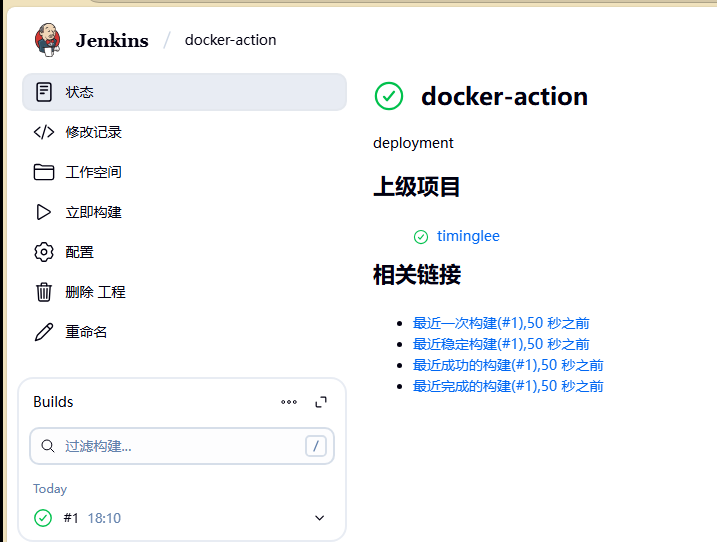The width and height of the screenshot is (717, 542).
Task: Click the green success icon of build #1
Action: tap(43, 518)
